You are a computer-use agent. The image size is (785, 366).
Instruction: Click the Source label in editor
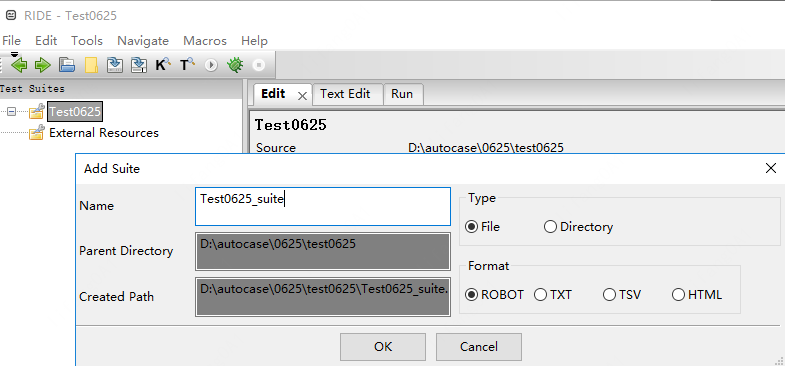click(276, 148)
